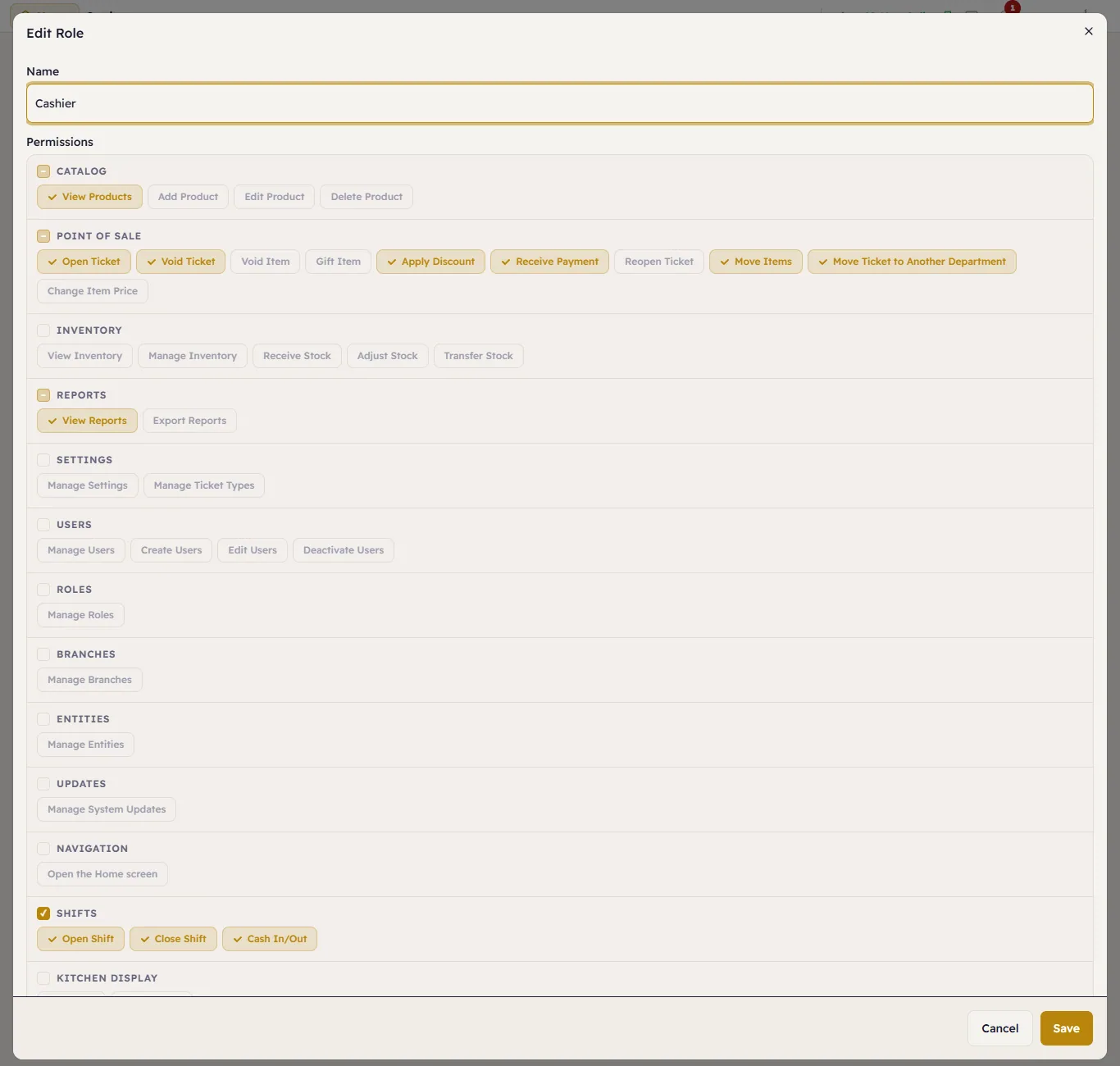1120x1066 pixels.
Task: Enable the Change Item Price permission
Action: 93,291
